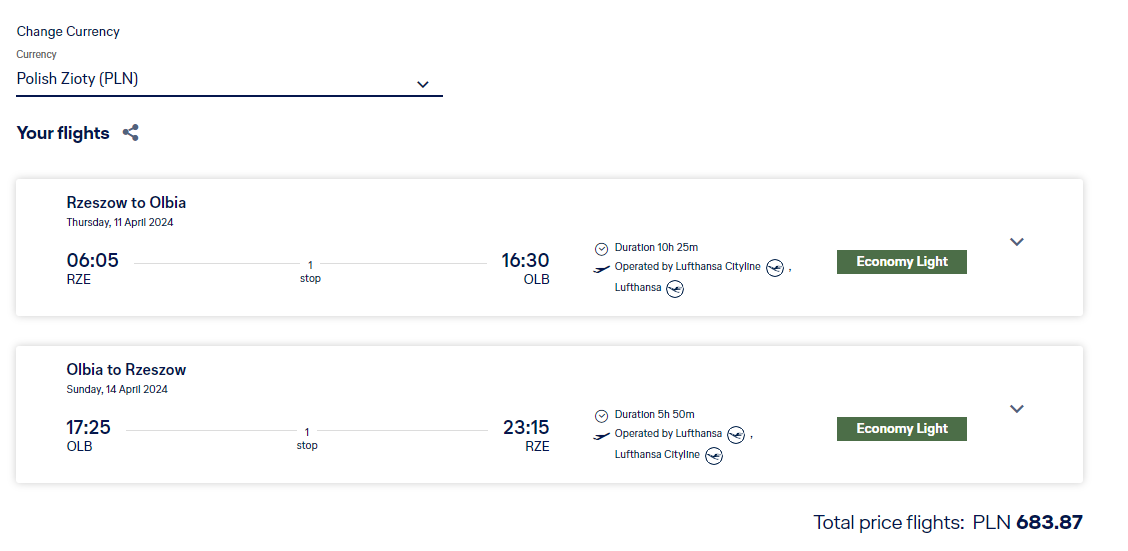The image size is (1128, 551).
Task: Click the share icon beside Your flights
Action: pos(130,133)
